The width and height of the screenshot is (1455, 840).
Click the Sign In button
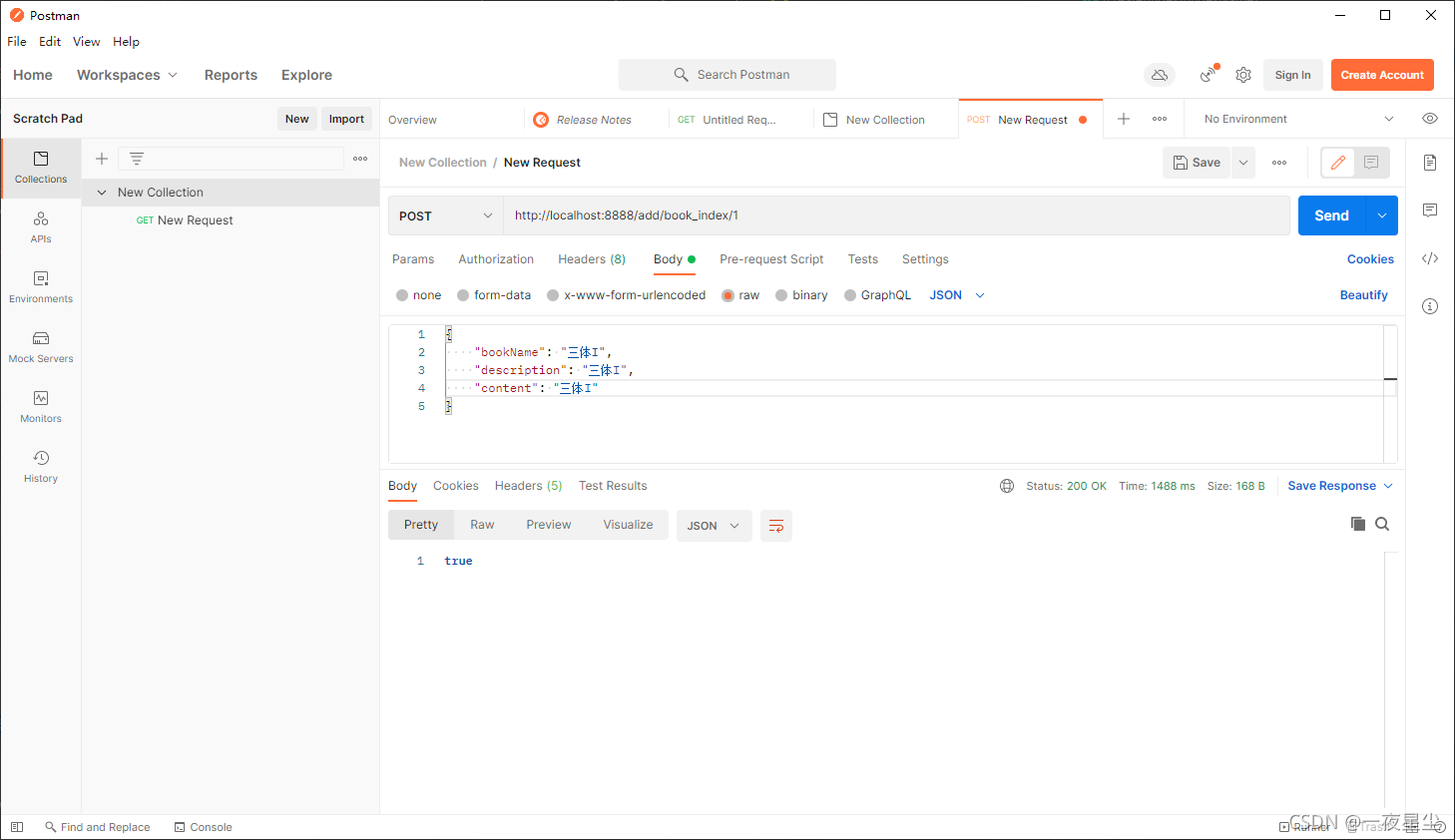[1292, 75]
